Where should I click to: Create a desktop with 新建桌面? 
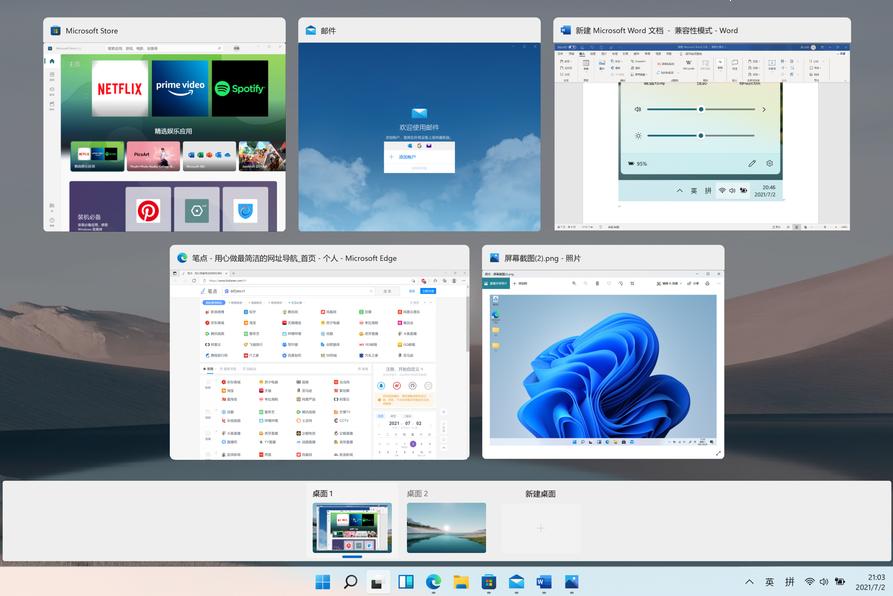[540, 527]
